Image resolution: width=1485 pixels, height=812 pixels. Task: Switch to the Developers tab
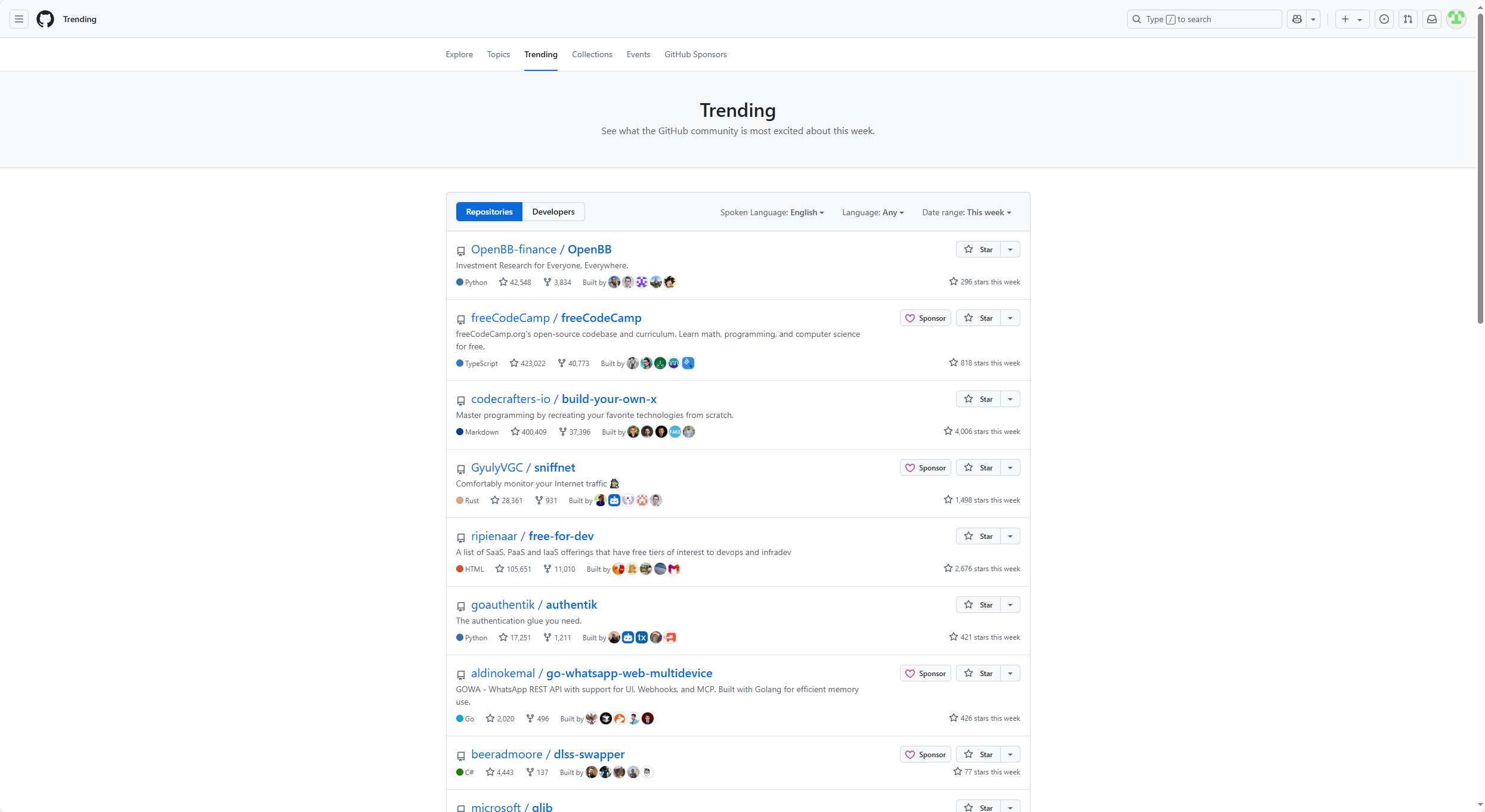[x=553, y=212]
